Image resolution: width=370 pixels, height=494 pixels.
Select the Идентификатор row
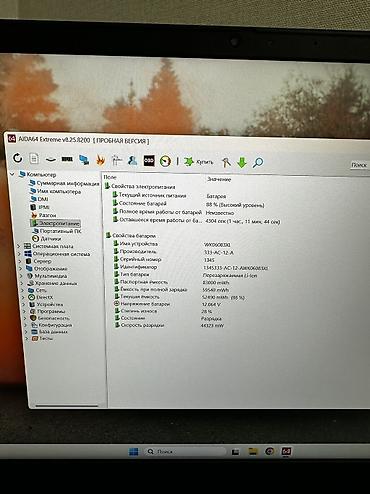point(138,267)
